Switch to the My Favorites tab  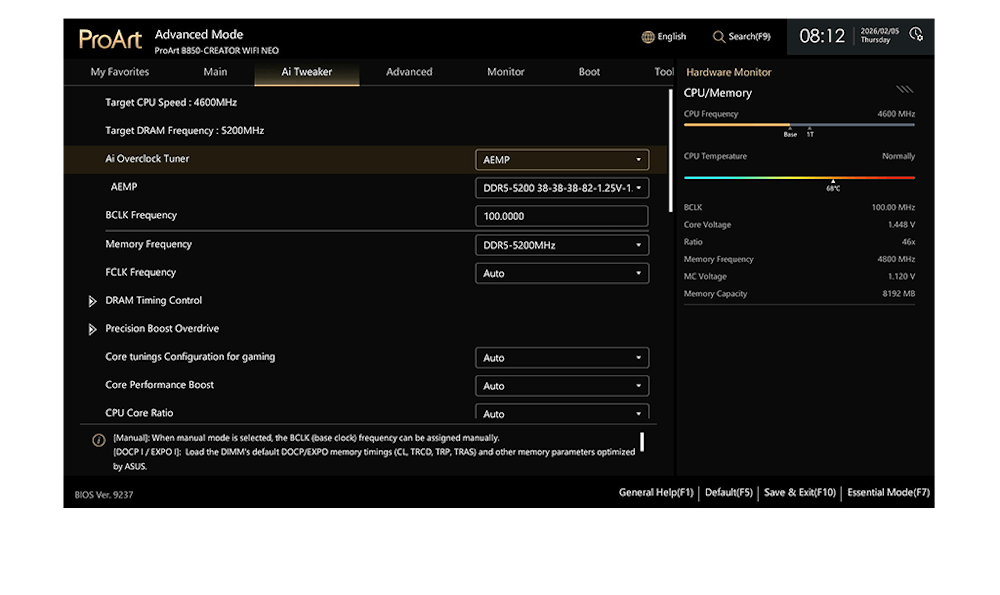tap(119, 72)
